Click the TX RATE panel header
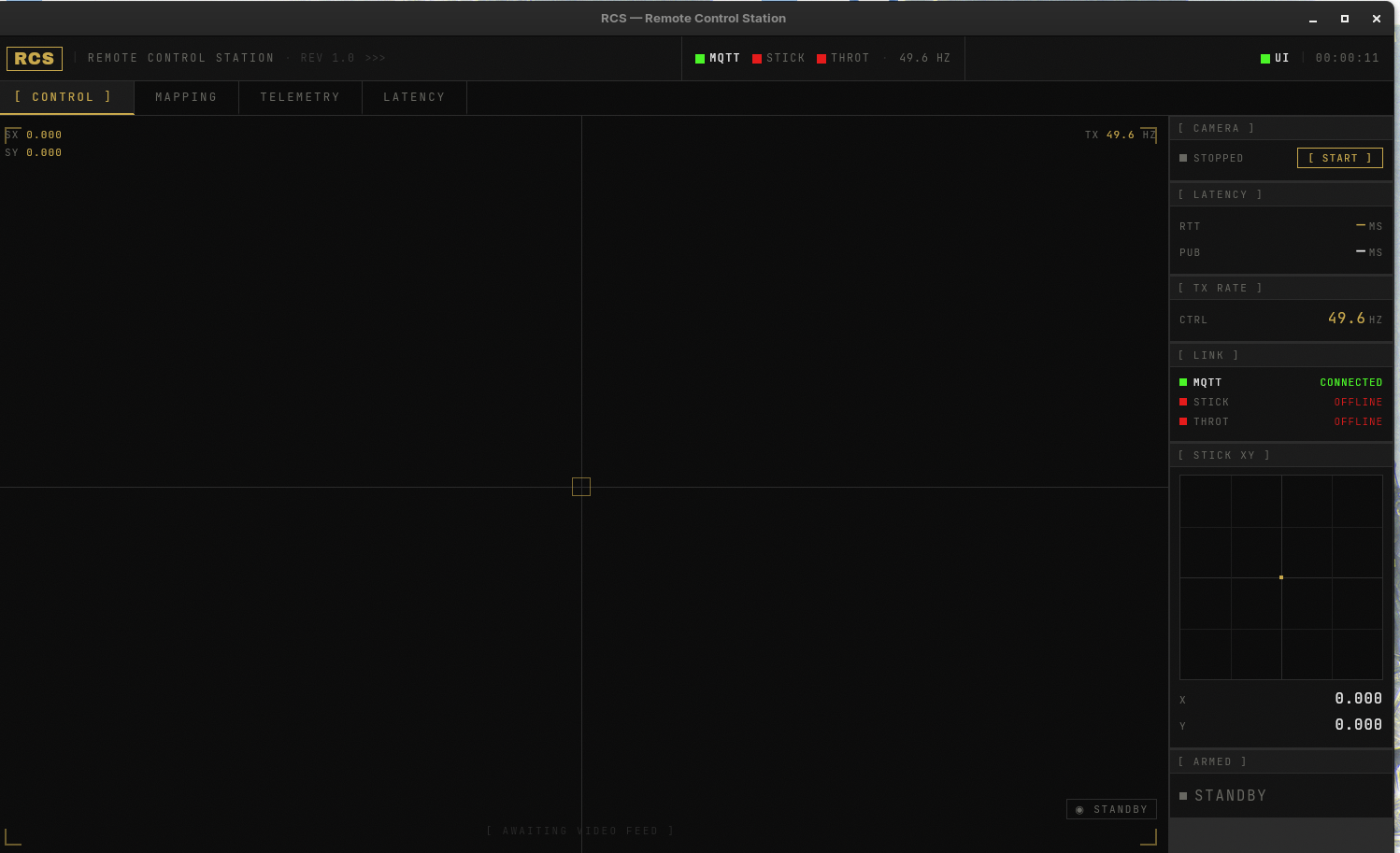This screenshot has width=1400, height=853. (1281, 288)
